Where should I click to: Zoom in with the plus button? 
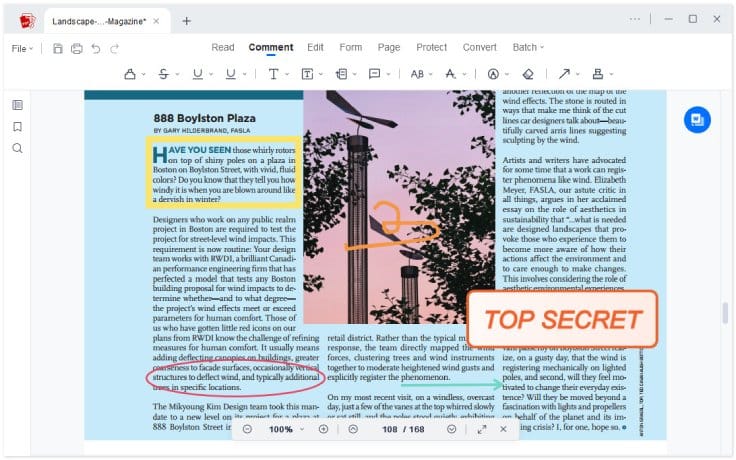click(x=323, y=429)
